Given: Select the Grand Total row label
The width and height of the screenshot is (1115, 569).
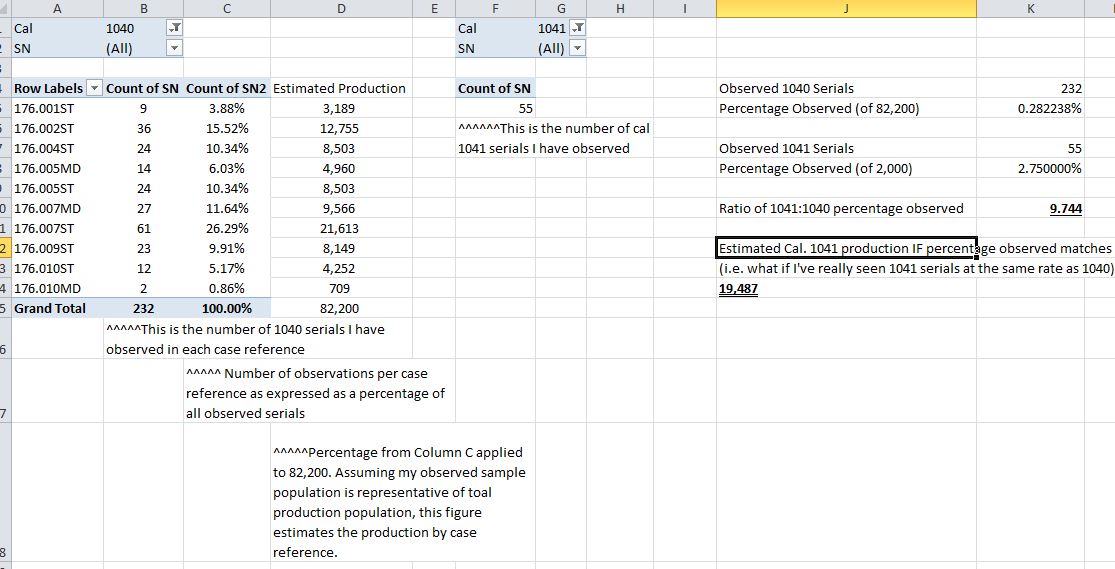Looking at the screenshot, I should (x=50, y=308).
